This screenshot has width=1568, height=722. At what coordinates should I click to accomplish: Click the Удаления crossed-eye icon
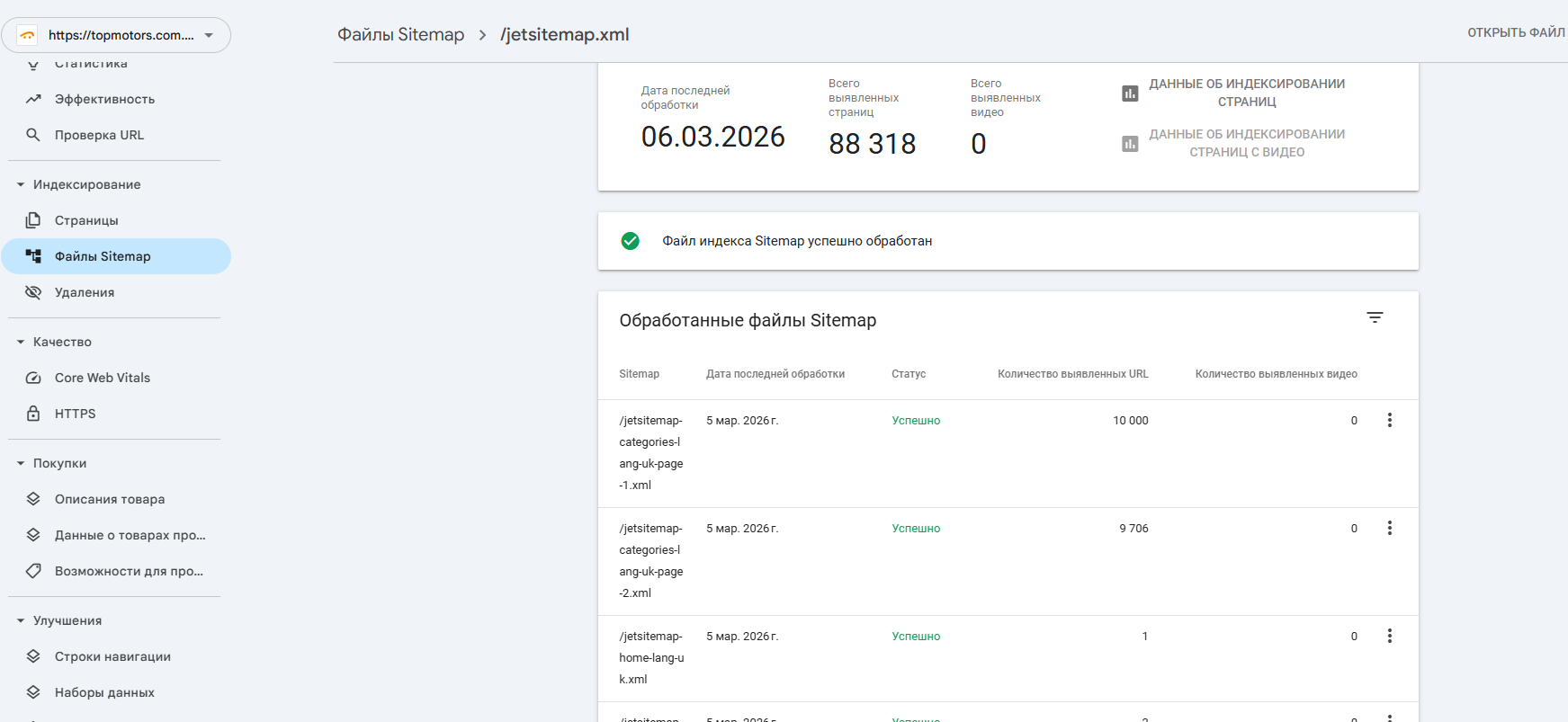(x=33, y=292)
